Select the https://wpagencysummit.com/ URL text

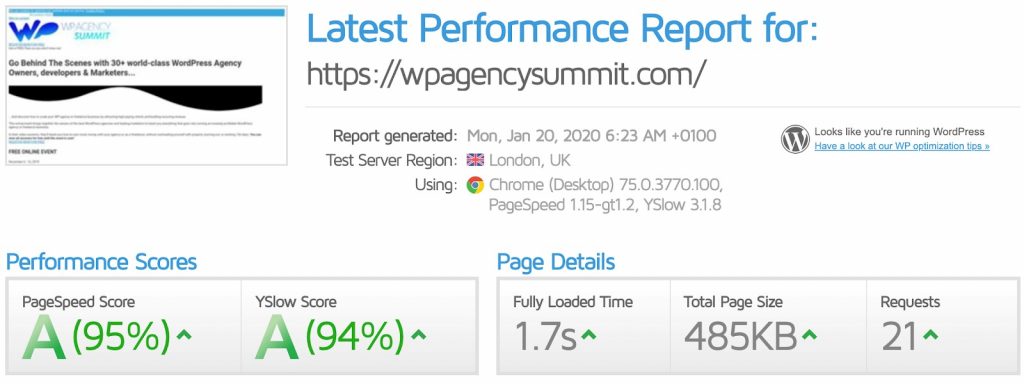coord(506,75)
